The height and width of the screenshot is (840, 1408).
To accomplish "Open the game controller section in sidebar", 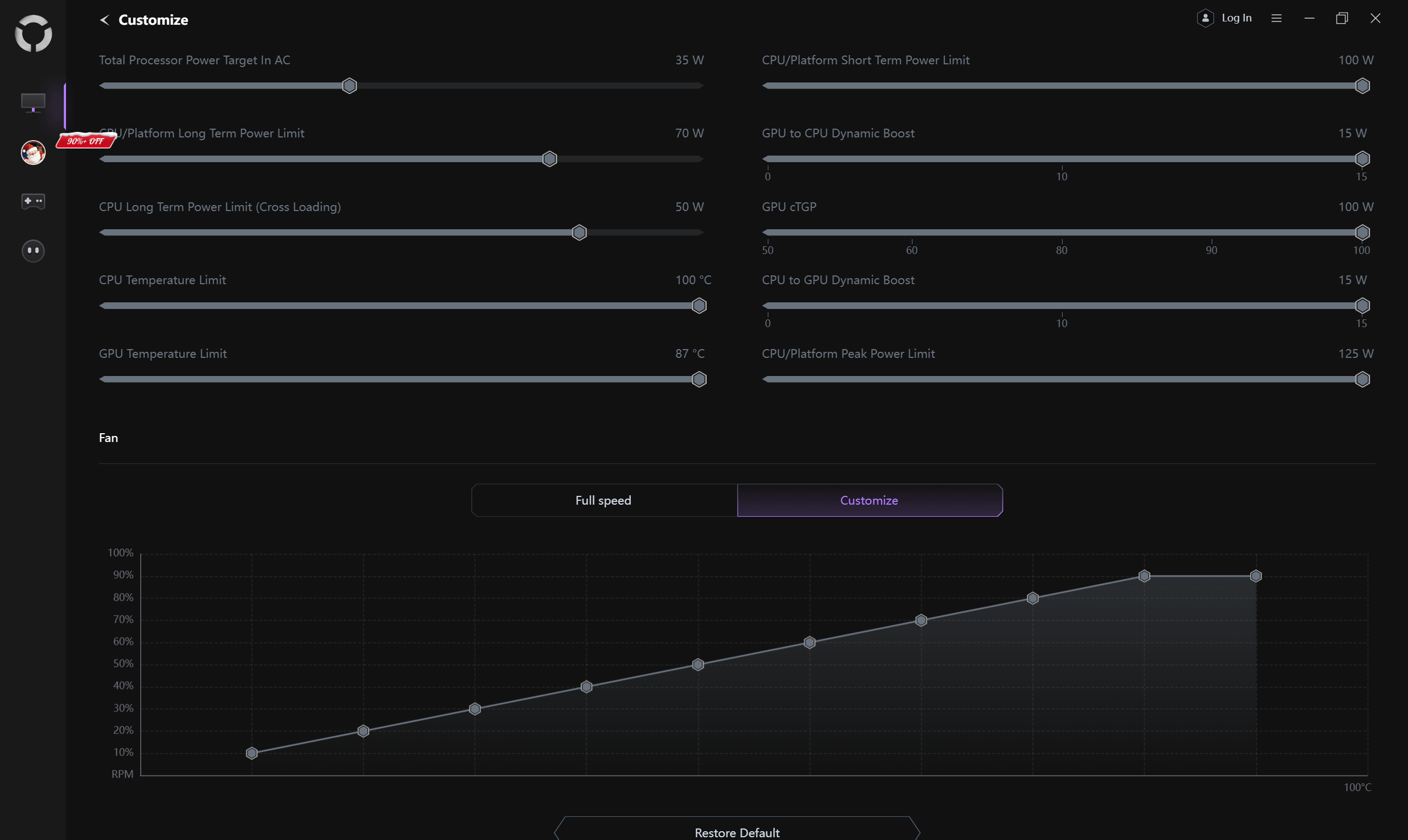I will tap(34, 202).
